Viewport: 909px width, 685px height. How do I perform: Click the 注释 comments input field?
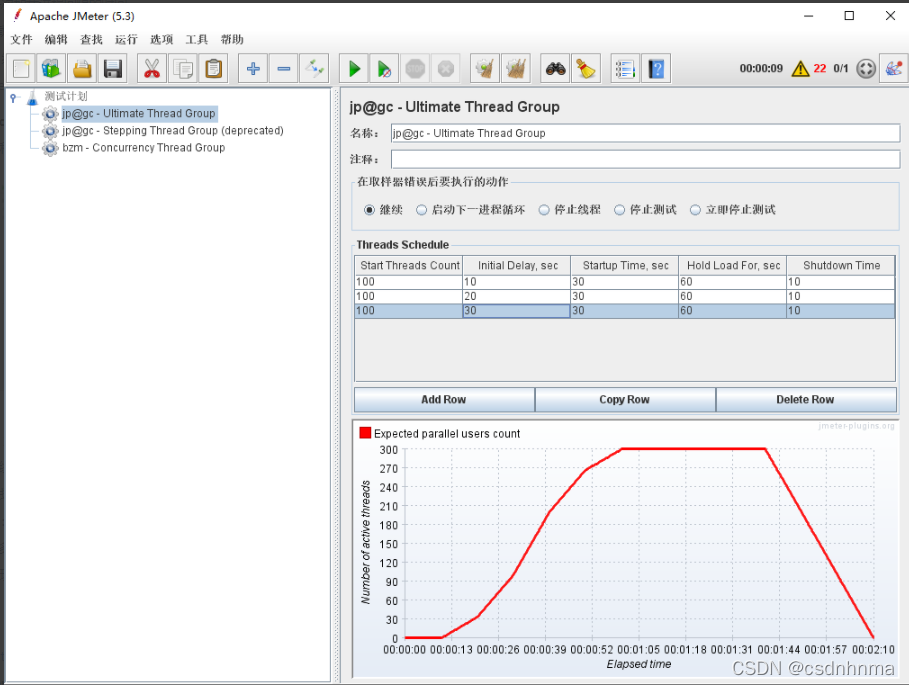click(645, 159)
